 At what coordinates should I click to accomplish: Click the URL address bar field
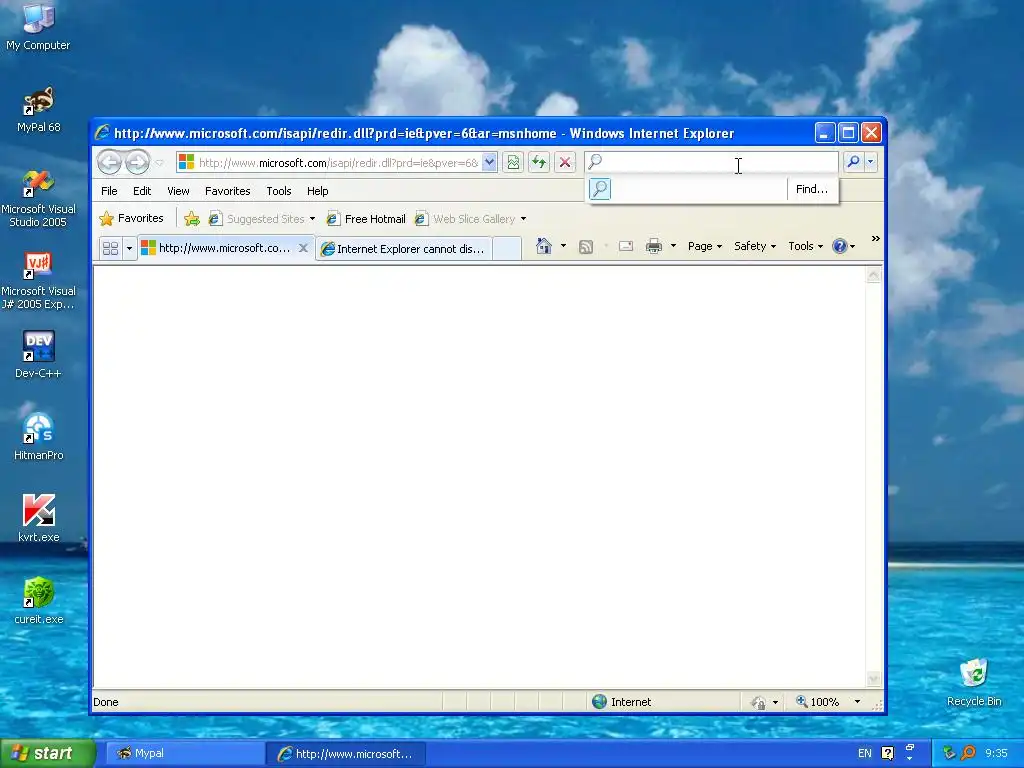[338, 163]
